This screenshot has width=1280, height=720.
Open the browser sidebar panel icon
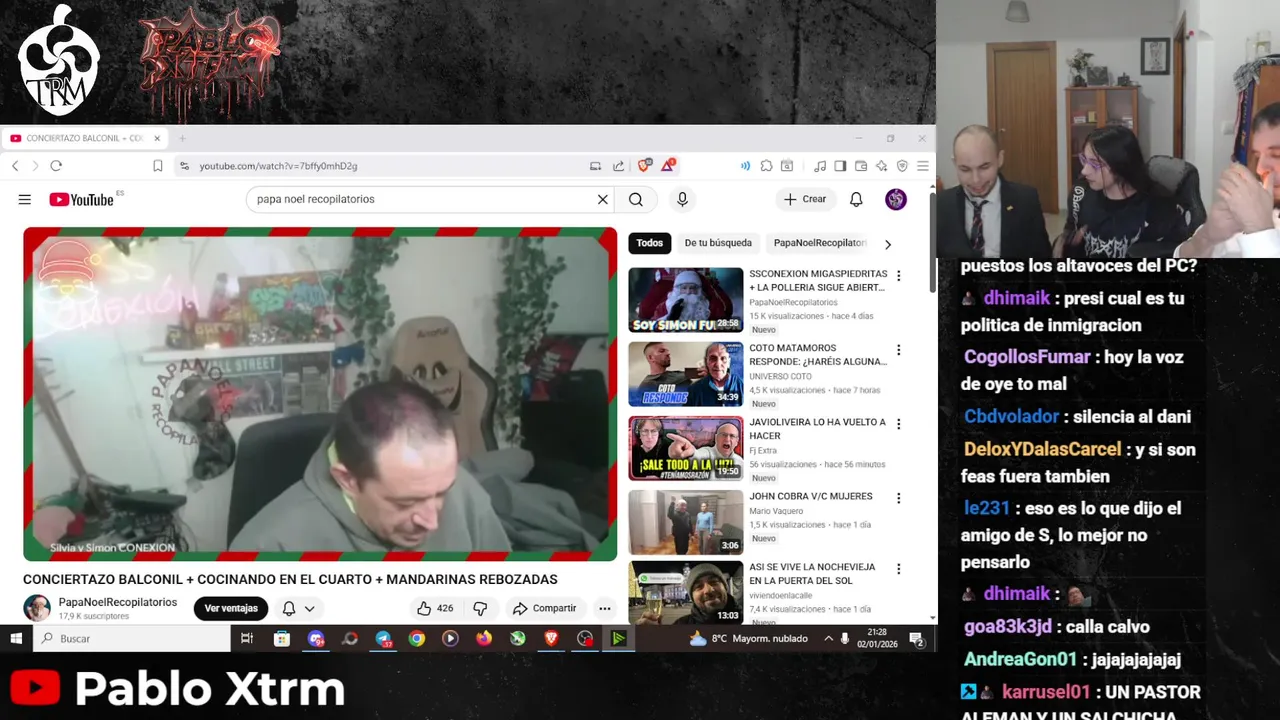[x=840, y=166]
